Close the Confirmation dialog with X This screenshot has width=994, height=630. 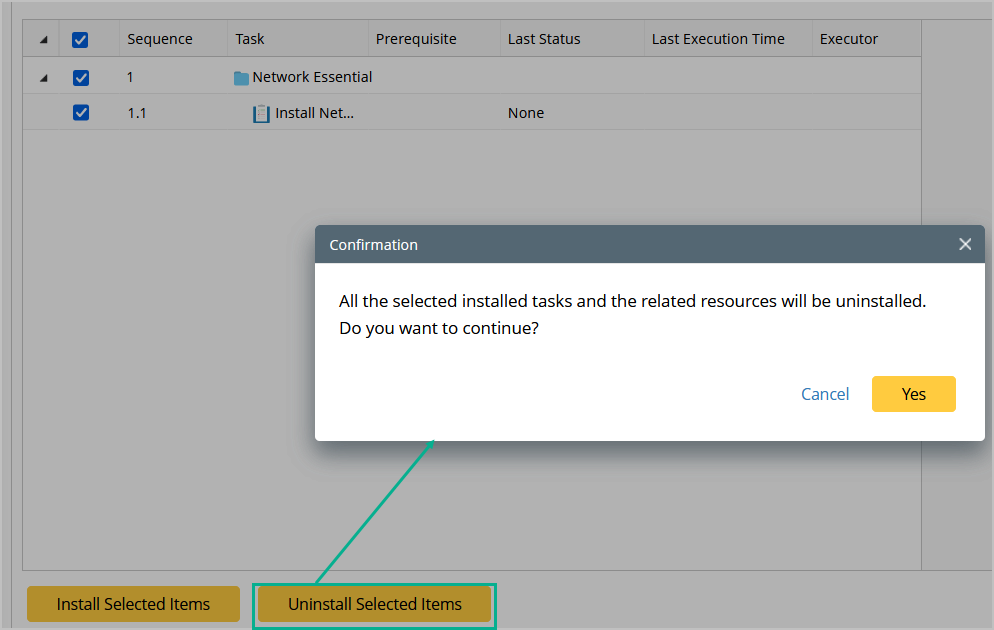pyautogui.click(x=965, y=244)
